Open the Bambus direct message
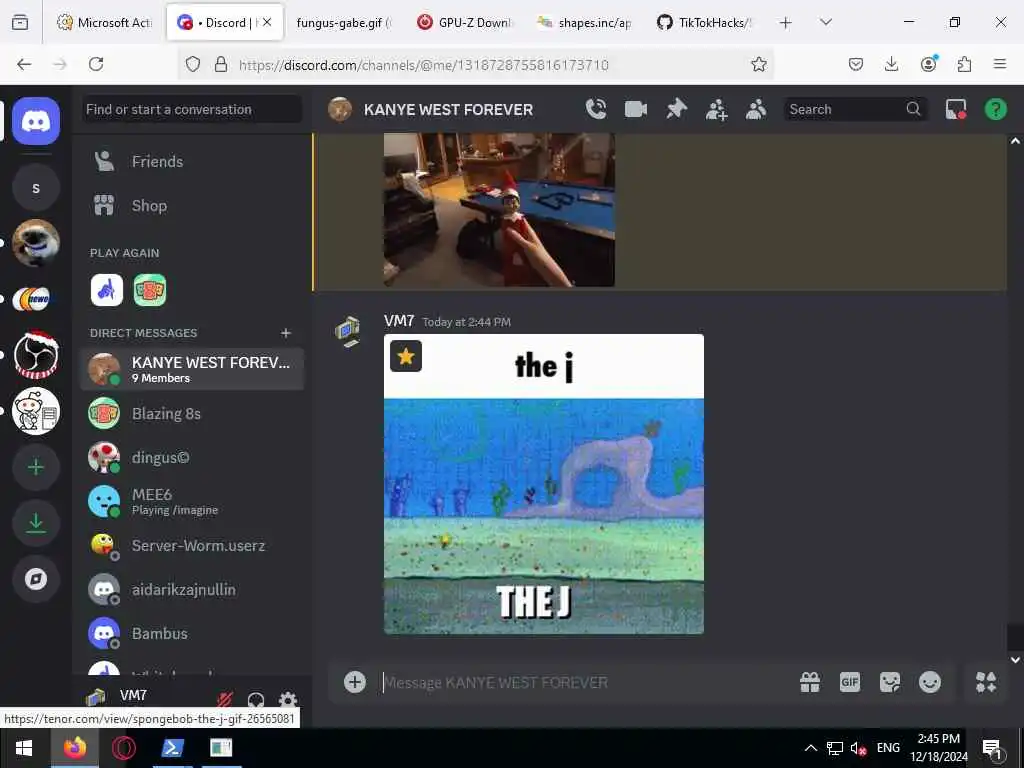1024x768 pixels. click(x=192, y=633)
